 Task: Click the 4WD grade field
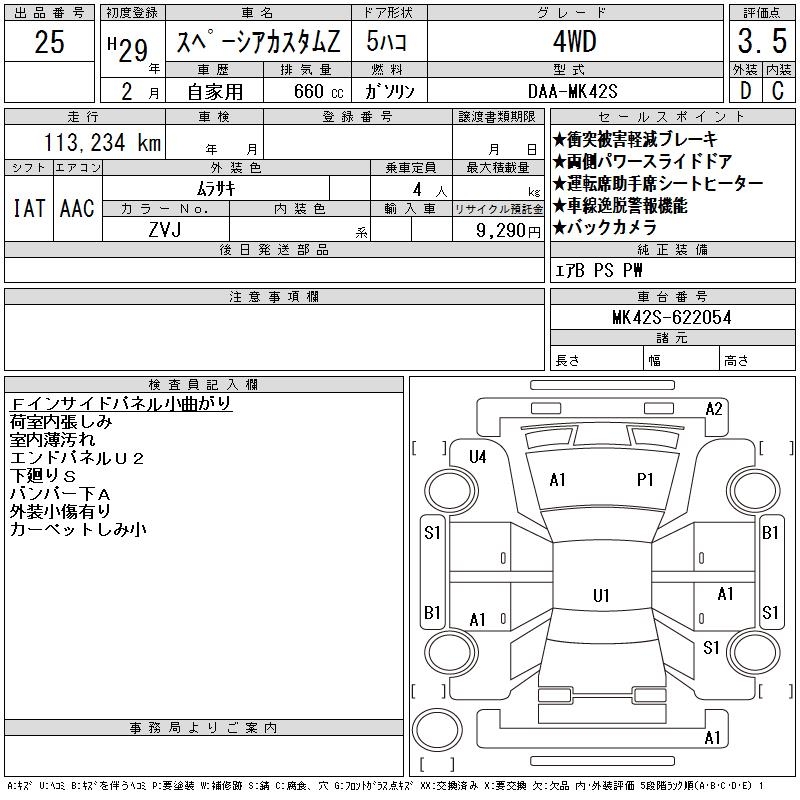pos(587,43)
